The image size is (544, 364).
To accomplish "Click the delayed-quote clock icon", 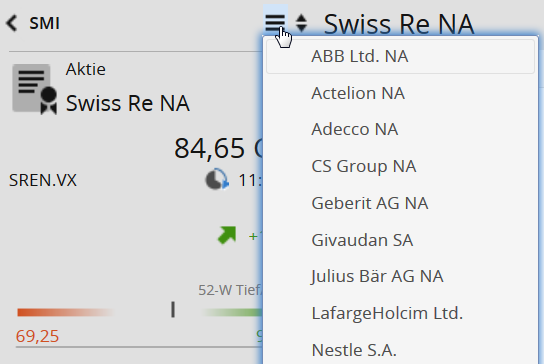I will [217, 180].
